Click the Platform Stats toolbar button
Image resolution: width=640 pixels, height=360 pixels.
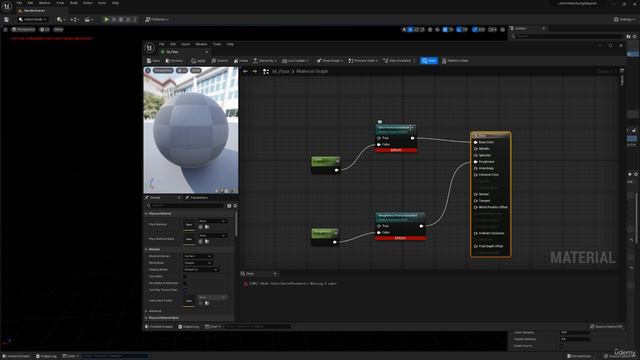(x=455, y=61)
